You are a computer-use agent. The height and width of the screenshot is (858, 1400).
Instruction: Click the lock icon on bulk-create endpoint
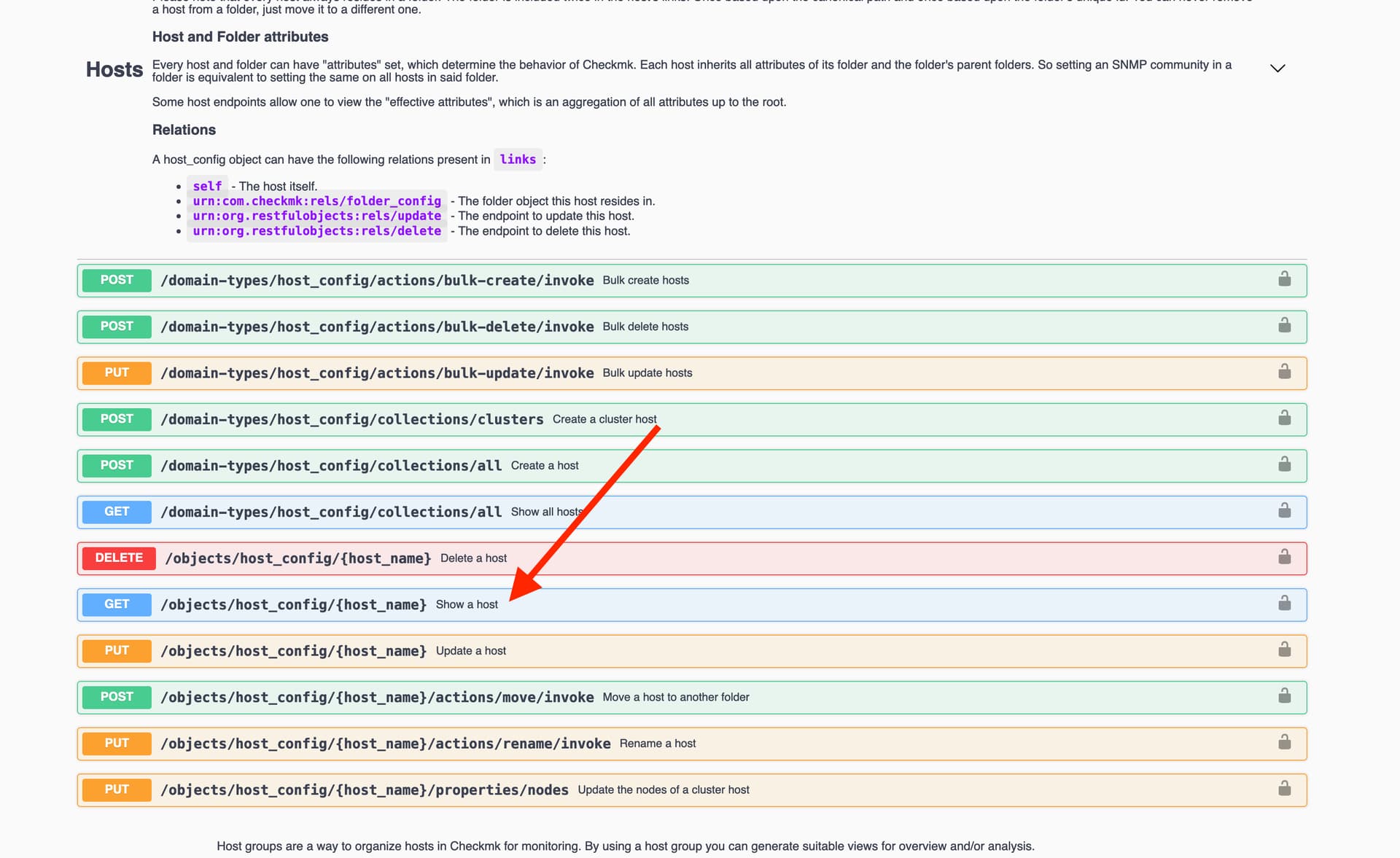[1285, 279]
